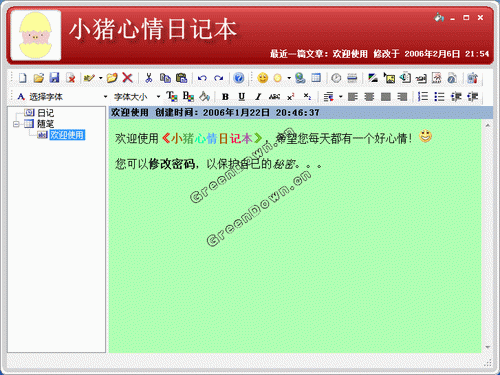
Task: Toggle bold formatting
Action: pos(225,97)
